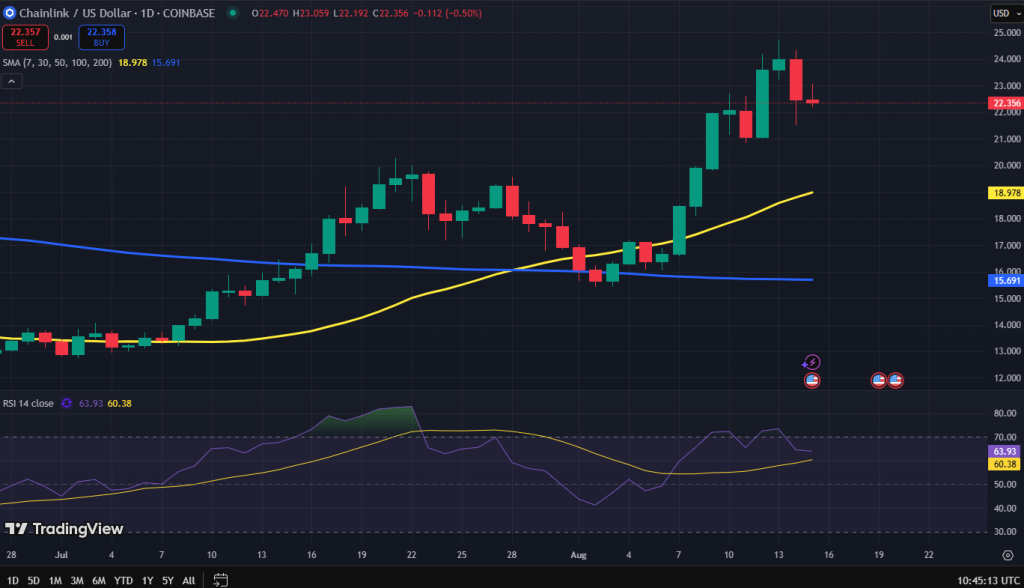Click the US flag below the lightning icon
The height and width of the screenshot is (588, 1024).
tap(812, 380)
